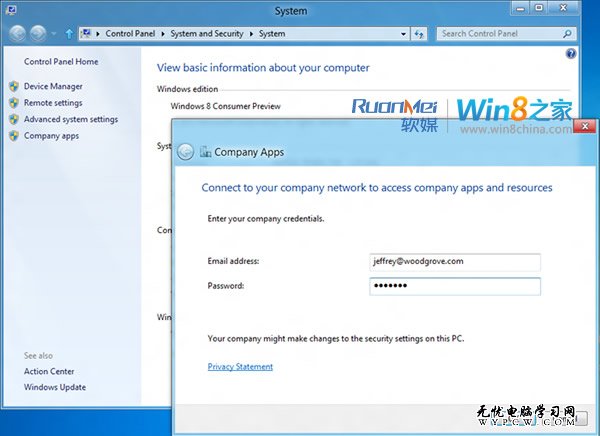
Task: Click shield icon beside Company apps
Action: tap(14, 136)
